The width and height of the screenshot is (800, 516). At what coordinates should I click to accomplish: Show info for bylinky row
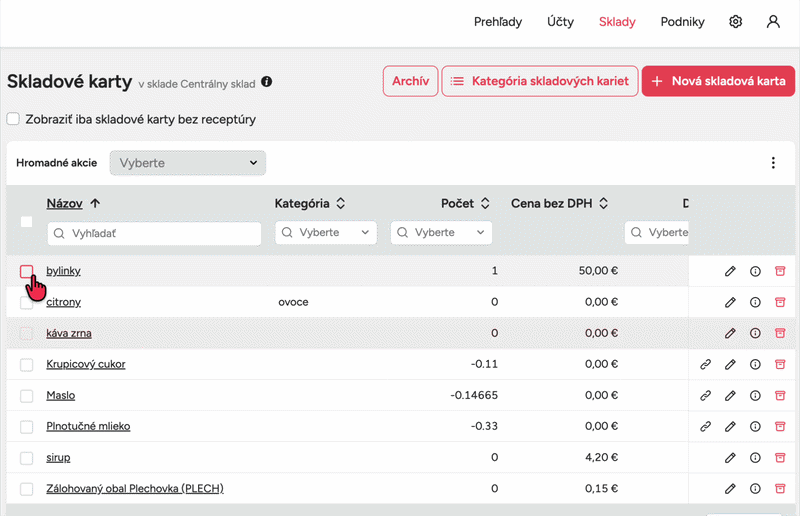pos(755,271)
